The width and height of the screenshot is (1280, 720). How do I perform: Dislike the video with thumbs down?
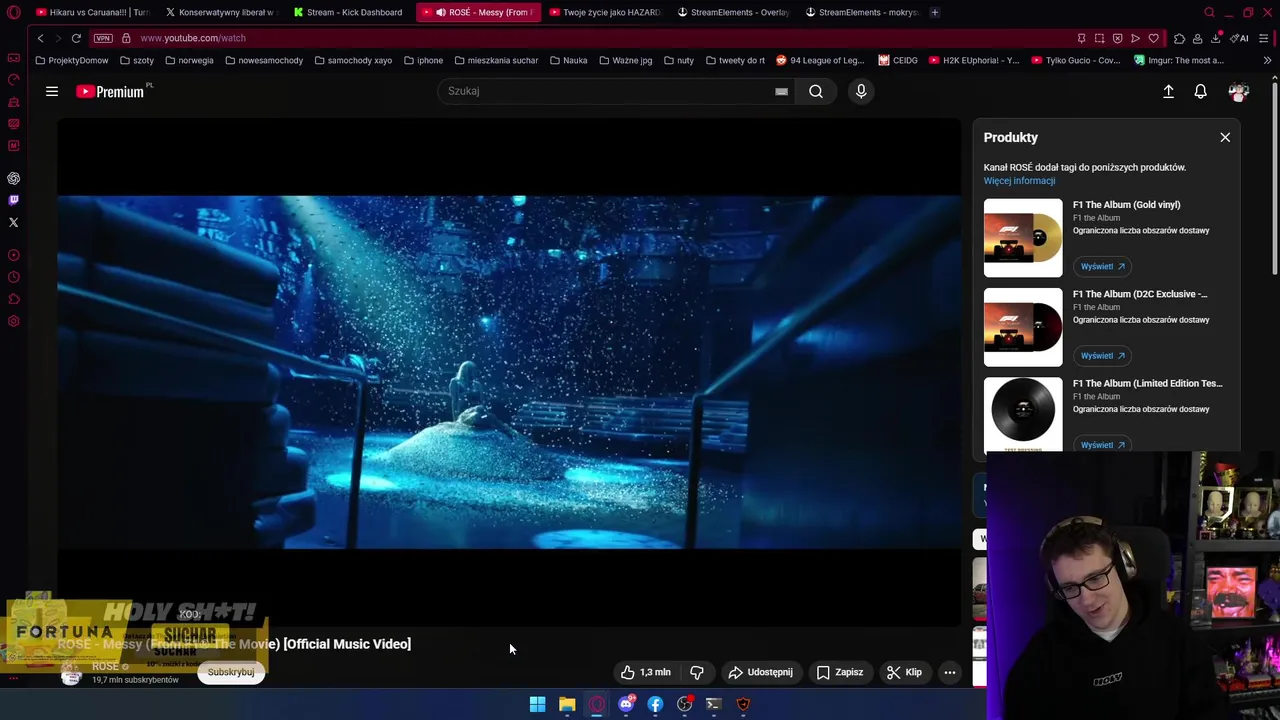pyautogui.click(x=697, y=672)
